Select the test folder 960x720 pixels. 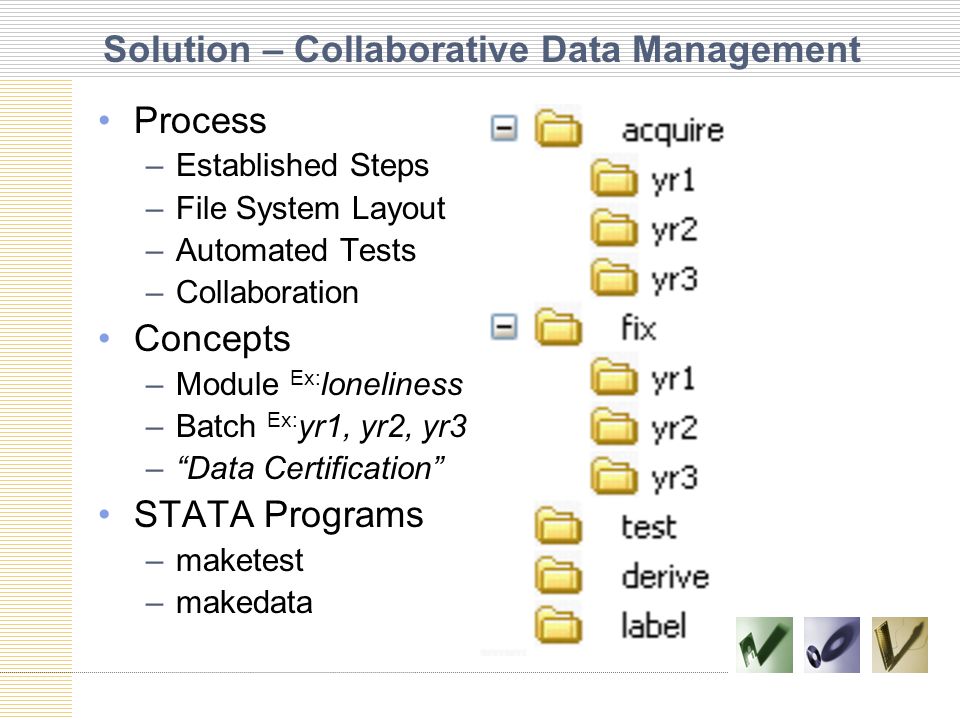606,526
